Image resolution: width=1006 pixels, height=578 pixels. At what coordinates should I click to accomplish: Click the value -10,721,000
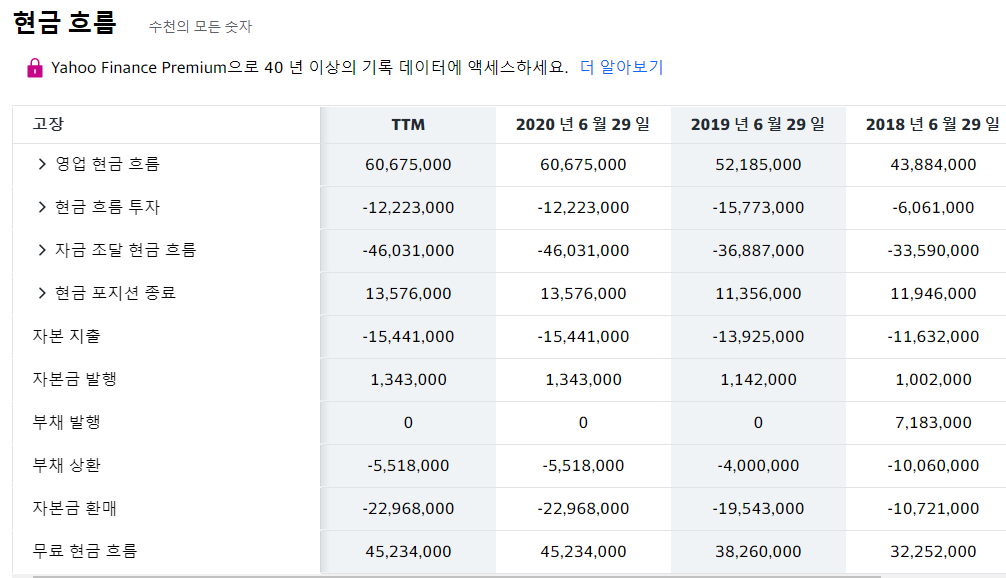click(933, 509)
